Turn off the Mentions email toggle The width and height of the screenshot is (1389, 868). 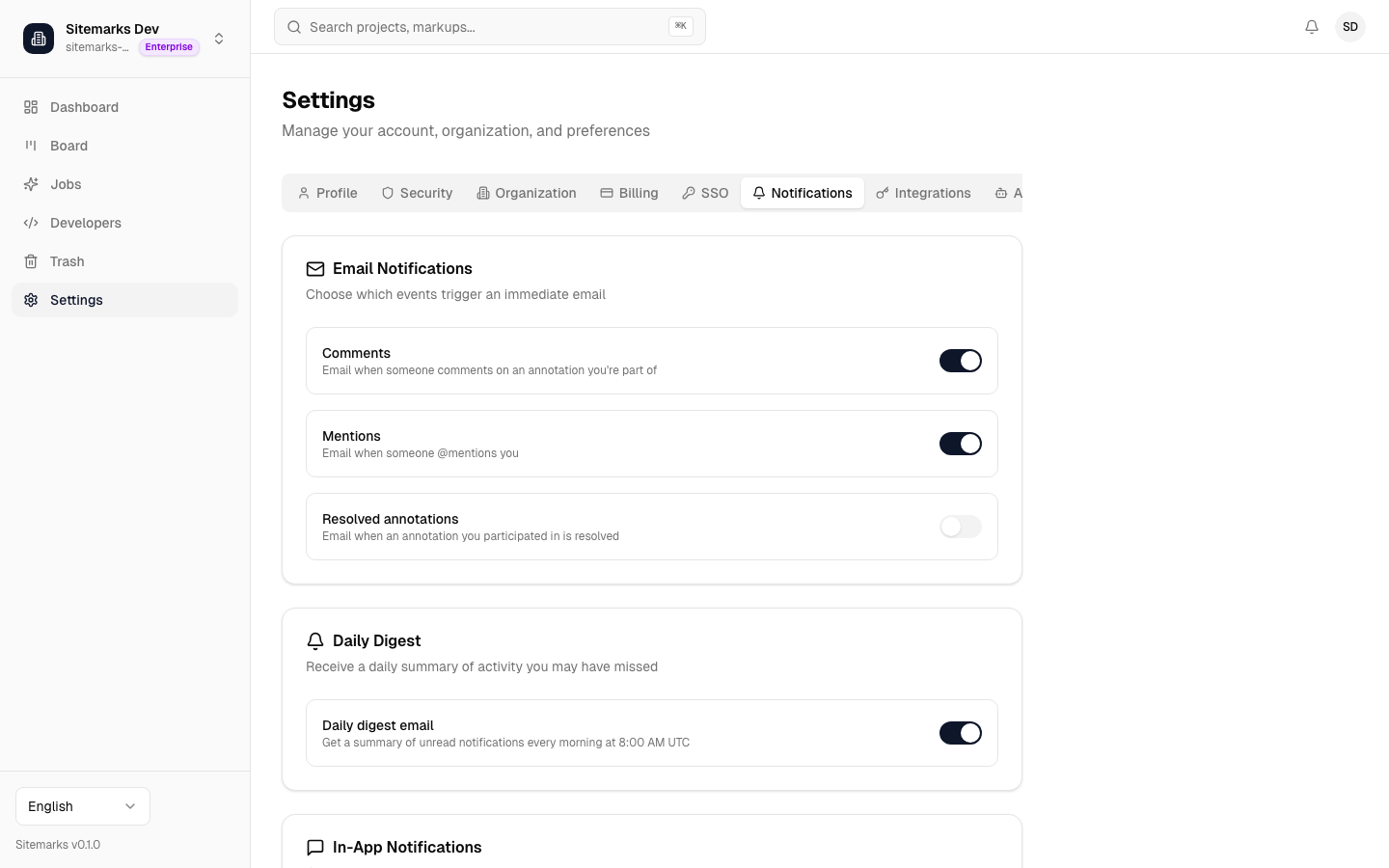pos(961,444)
